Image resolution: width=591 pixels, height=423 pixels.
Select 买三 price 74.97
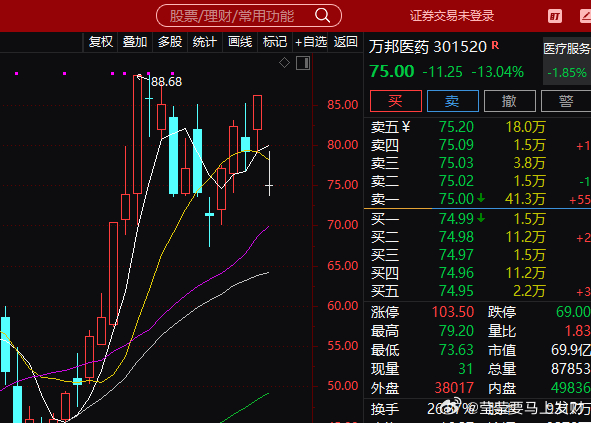coord(456,255)
